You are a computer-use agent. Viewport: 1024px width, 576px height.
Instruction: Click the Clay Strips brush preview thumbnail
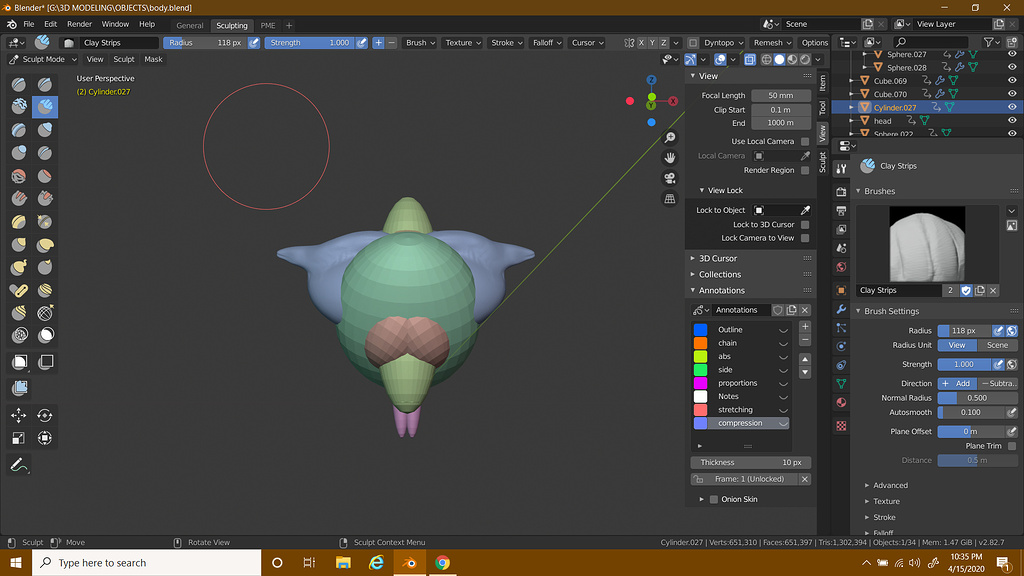click(x=927, y=244)
